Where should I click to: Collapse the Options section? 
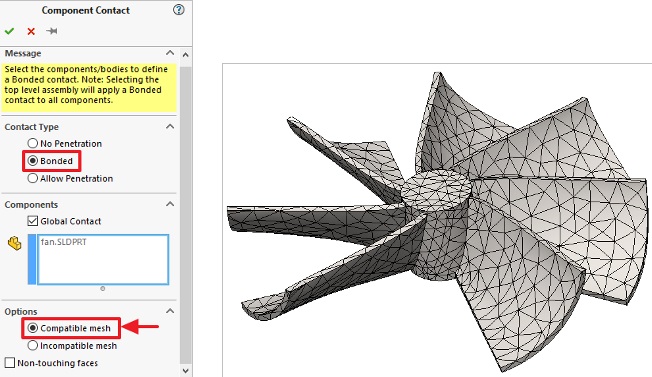click(x=170, y=311)
